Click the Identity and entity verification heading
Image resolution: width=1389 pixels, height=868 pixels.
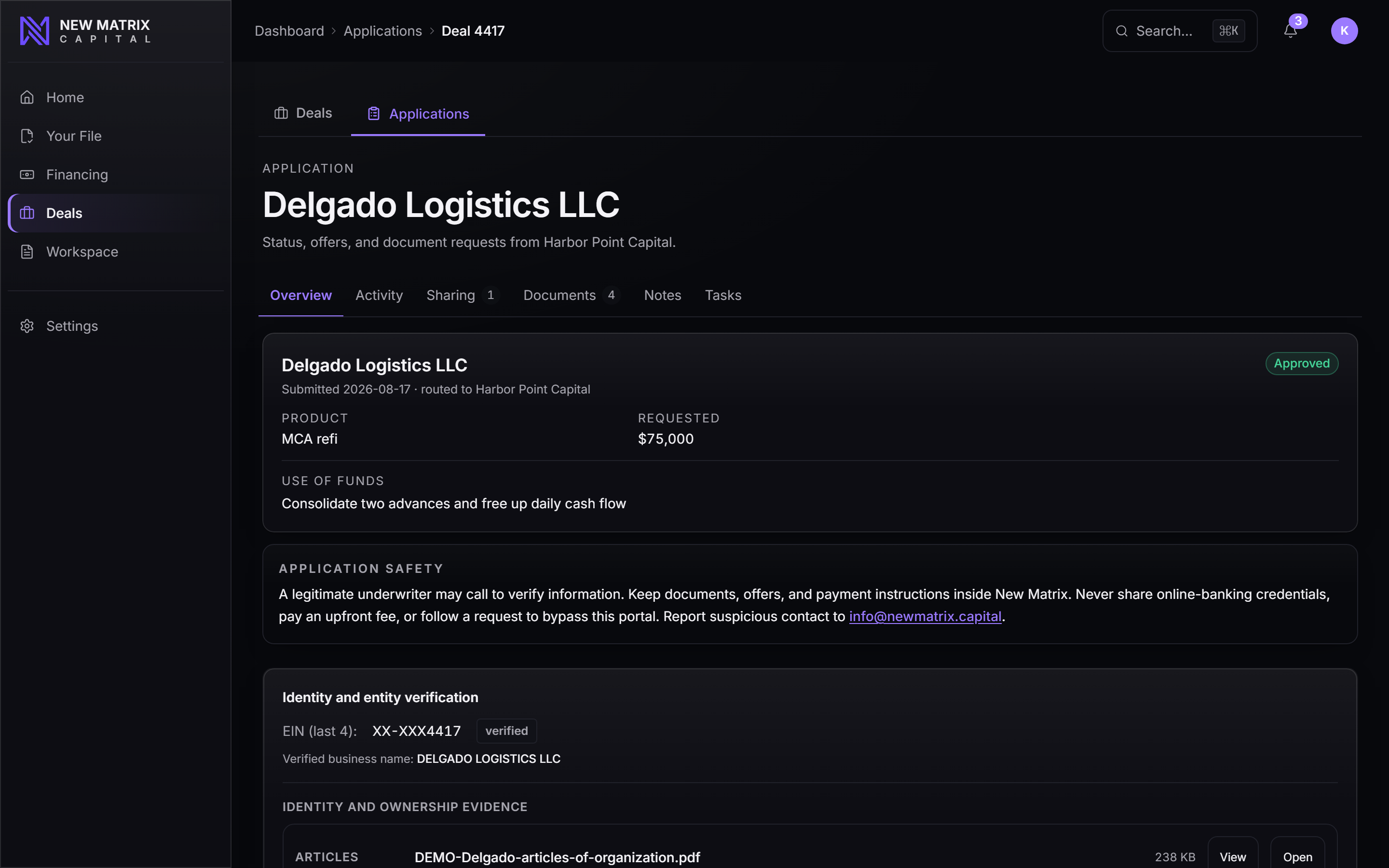point(380,697)
